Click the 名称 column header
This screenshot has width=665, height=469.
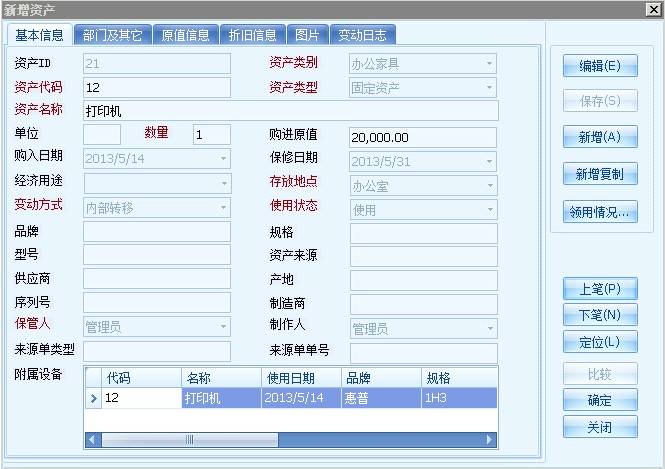pos(221,377)
